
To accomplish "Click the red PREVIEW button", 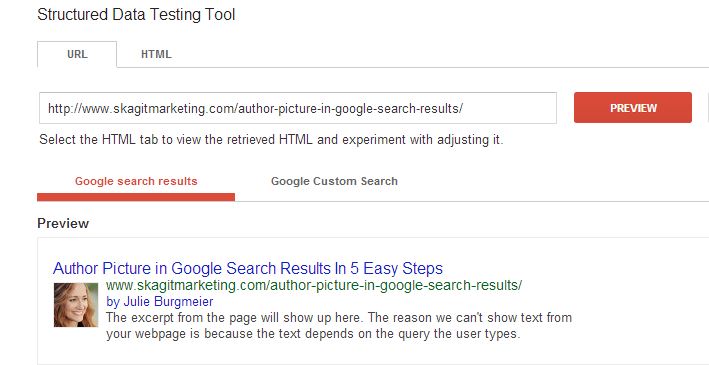I will [x=633, y=108].
